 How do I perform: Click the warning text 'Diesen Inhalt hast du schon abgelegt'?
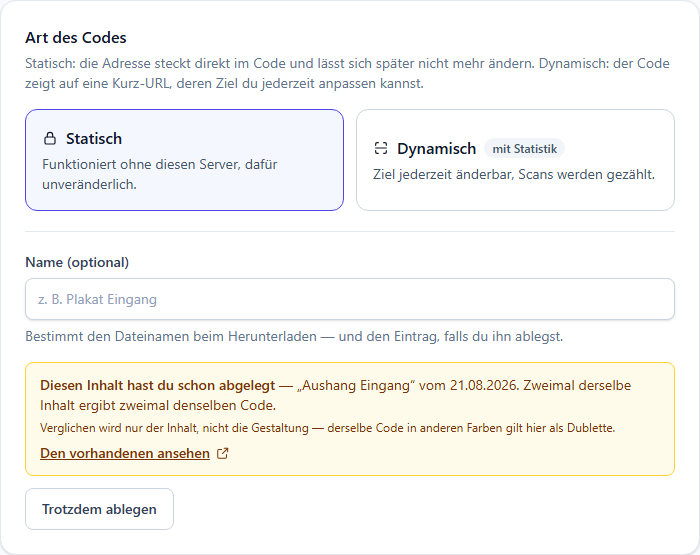coord(158,385)
